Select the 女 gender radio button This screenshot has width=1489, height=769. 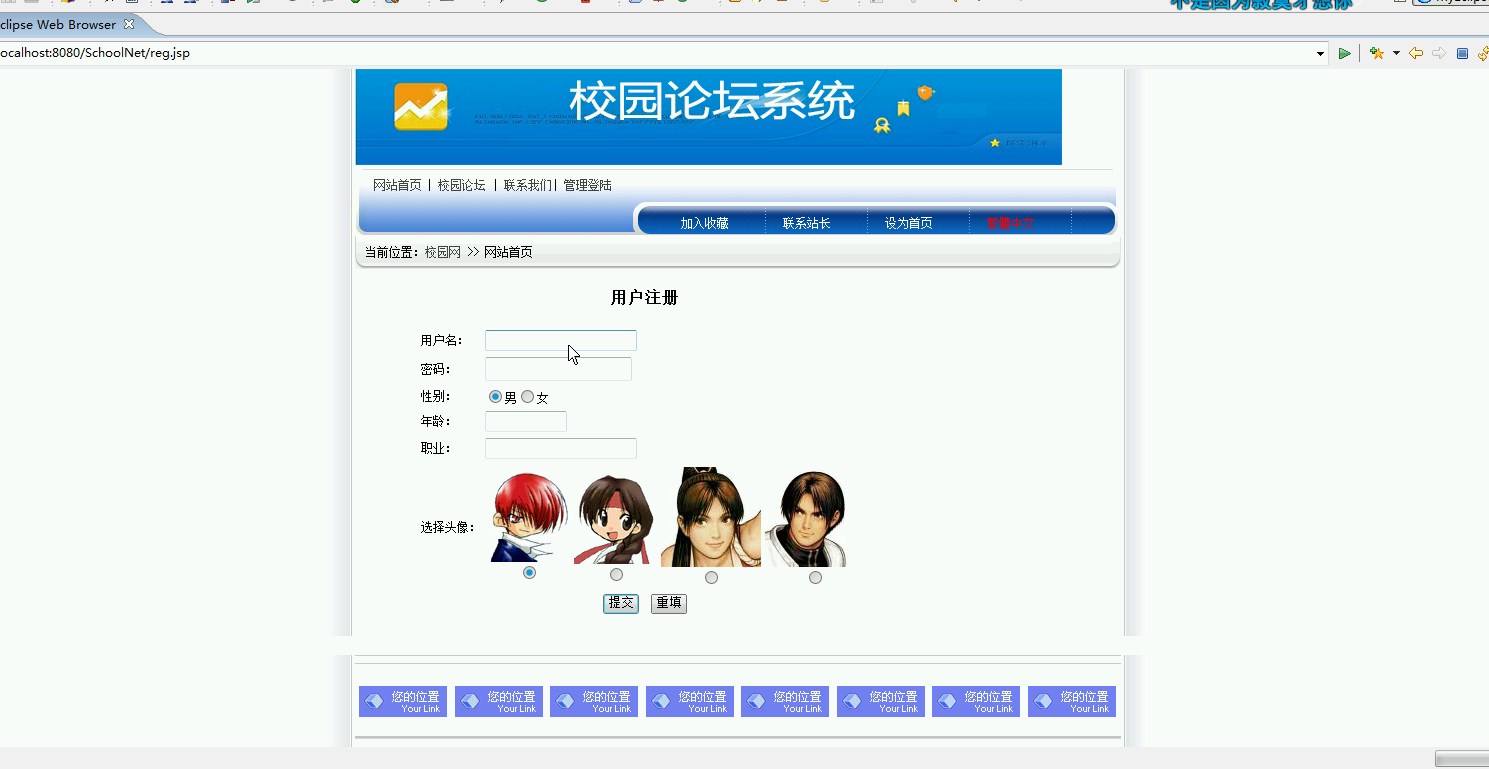point(528,397)
